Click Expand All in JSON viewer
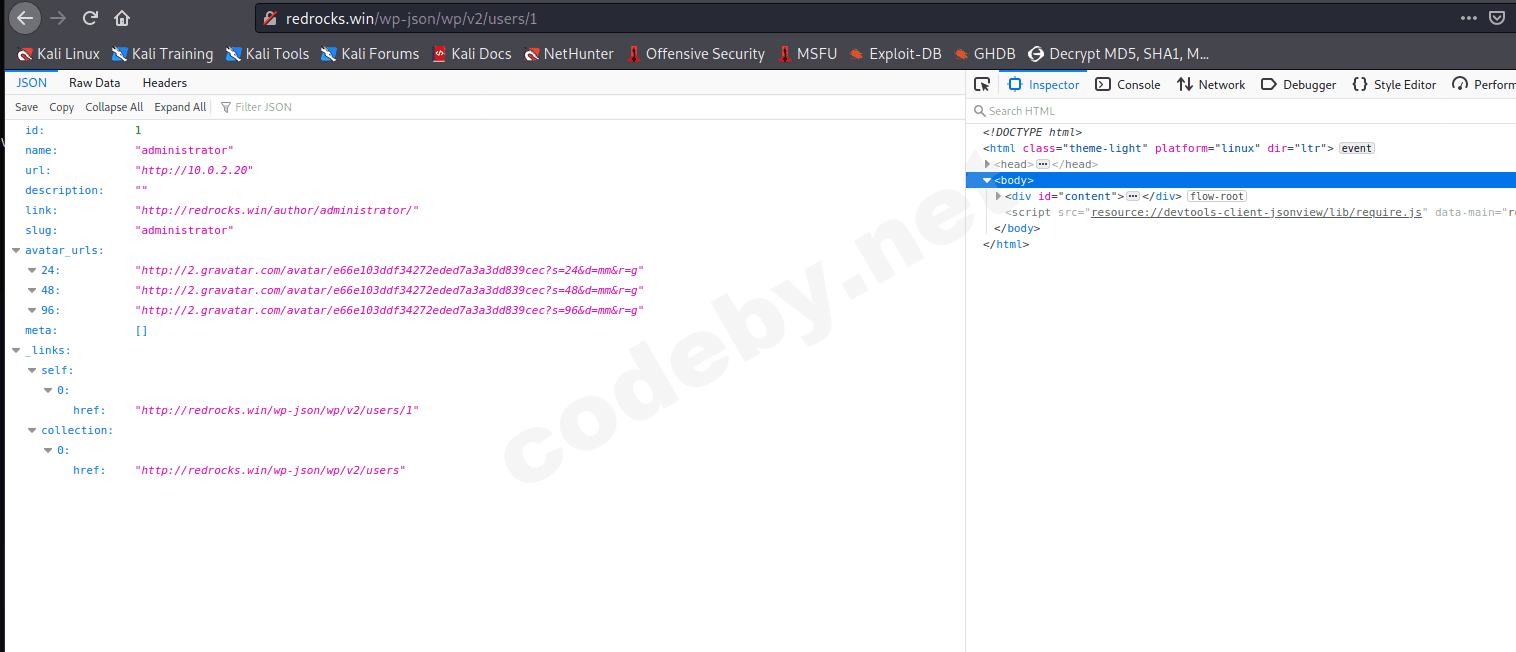 point(180,107)
